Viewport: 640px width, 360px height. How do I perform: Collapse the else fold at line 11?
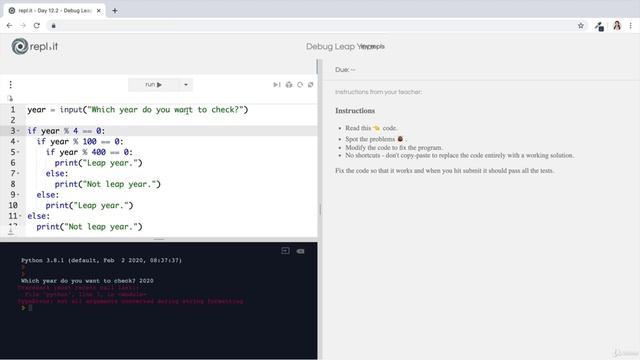click(x=20, y=216)
